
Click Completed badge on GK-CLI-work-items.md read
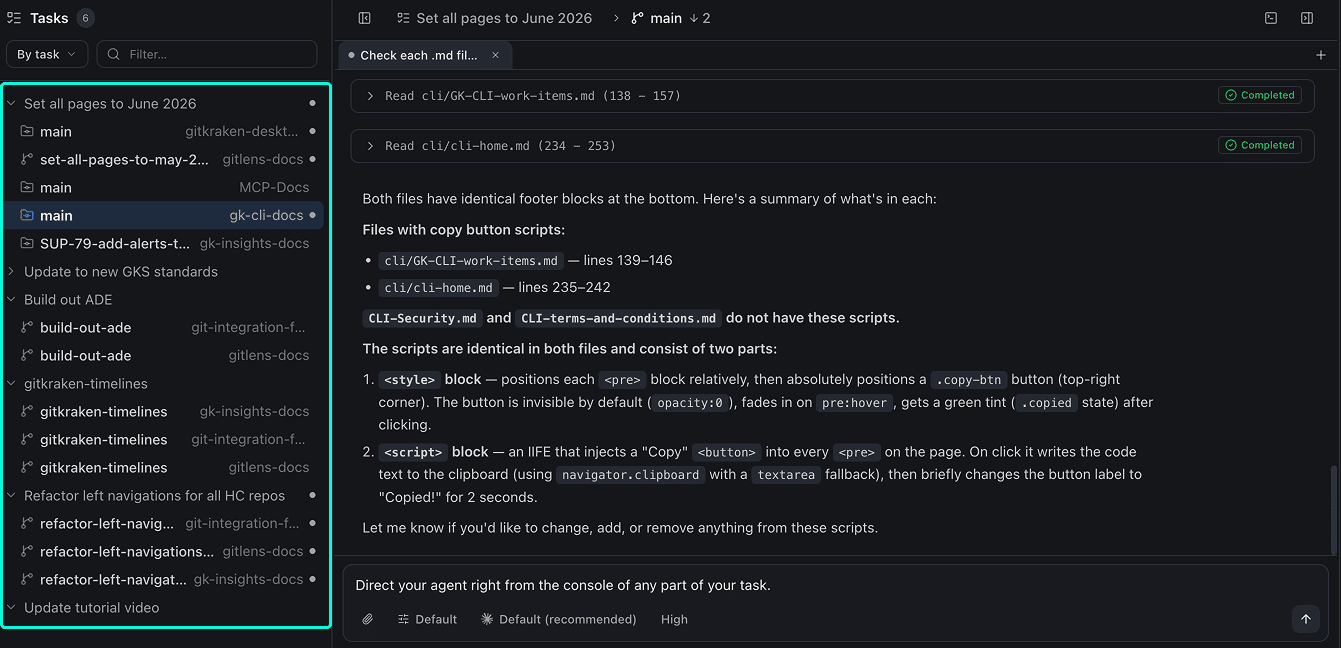coord(1260,95)
